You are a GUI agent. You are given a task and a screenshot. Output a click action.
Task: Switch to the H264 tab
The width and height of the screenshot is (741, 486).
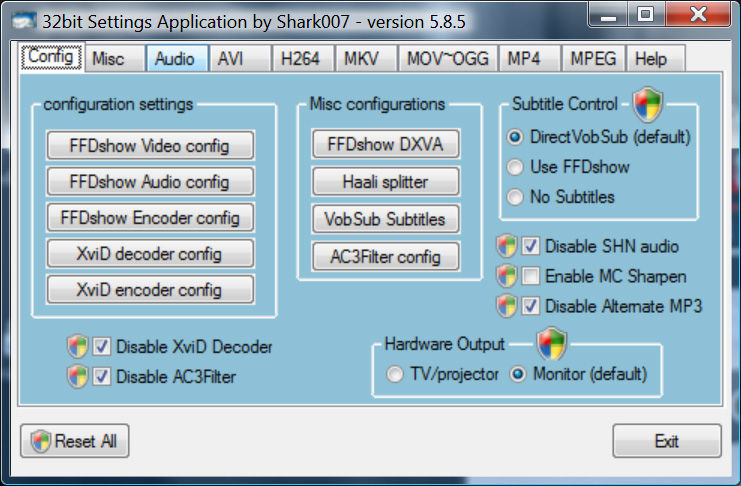[x=300, y=59]
